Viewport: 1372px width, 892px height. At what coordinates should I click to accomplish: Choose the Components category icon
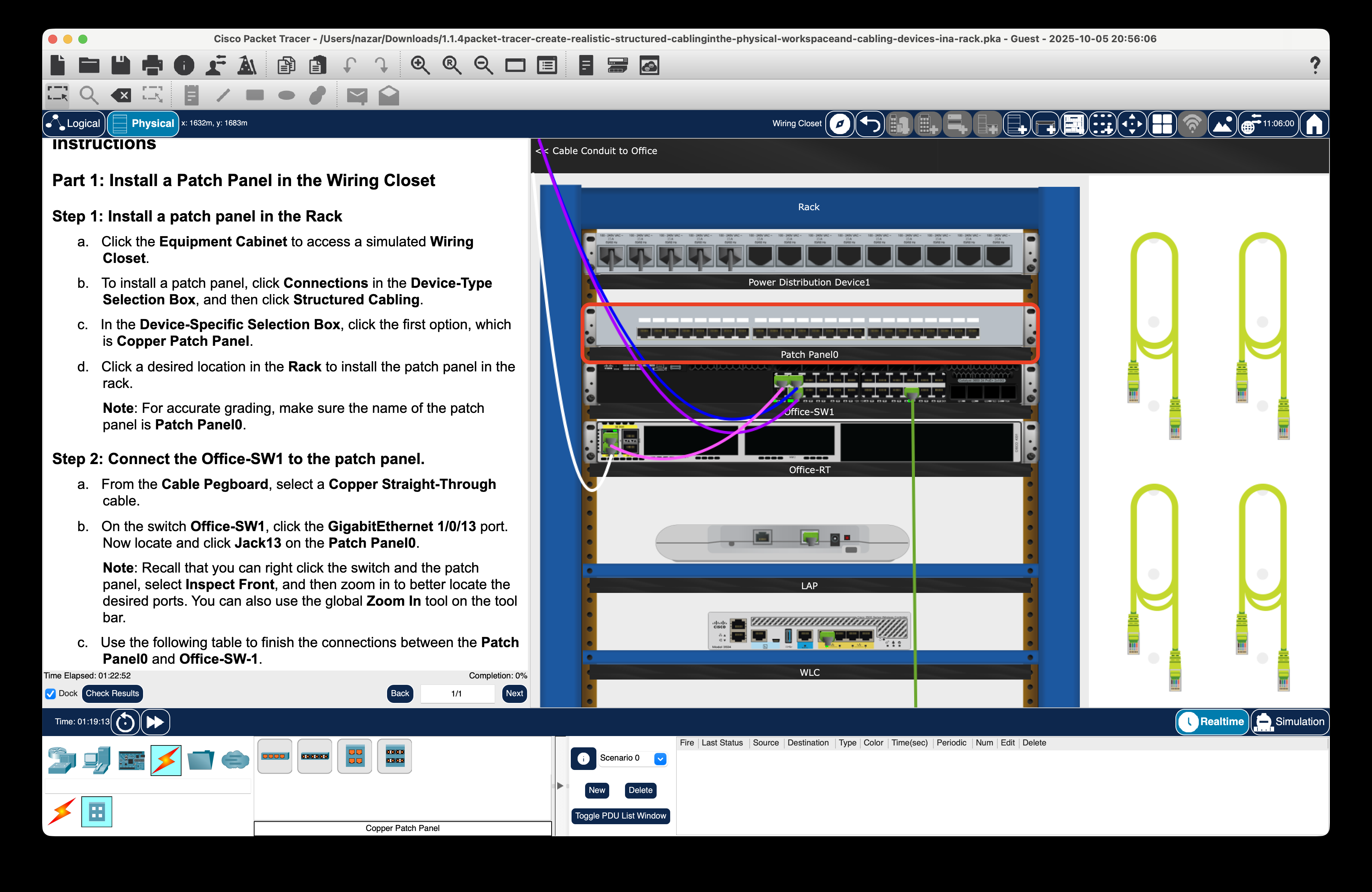pyautogui.click(x=131, y=760)
